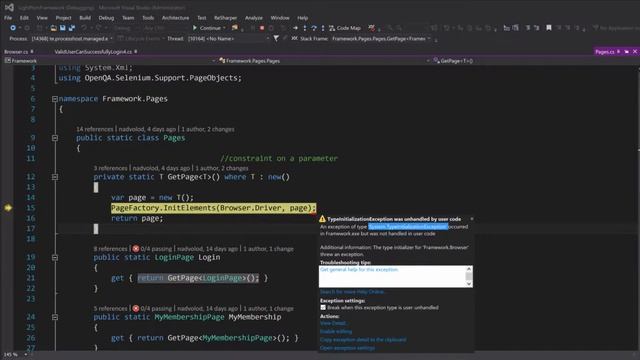Click Copy exception detail to the clipboard
The width and height of the screenshot is (640, 360).
(363, 340)
